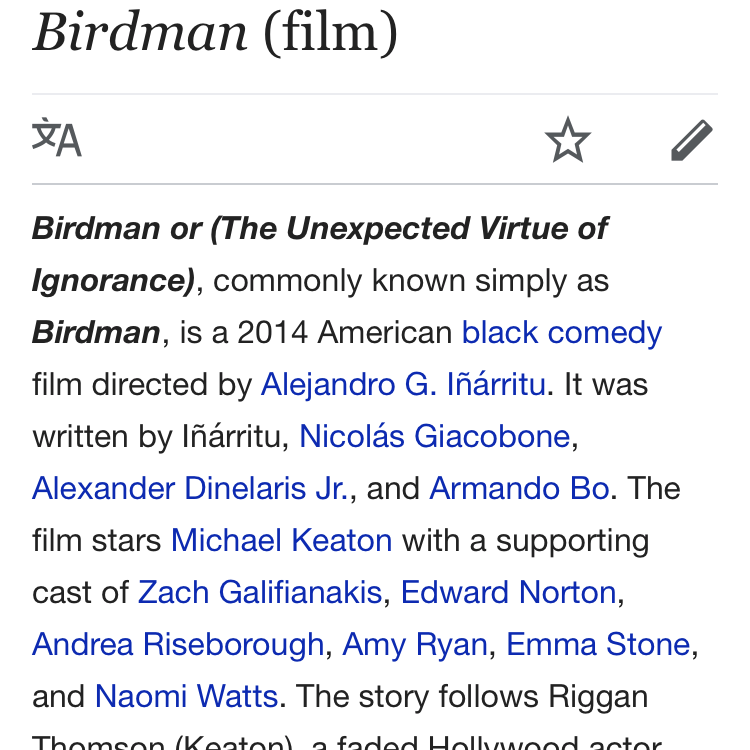Visit the Armando Bo link
The image size is (750, 750).
pos(519,488)
